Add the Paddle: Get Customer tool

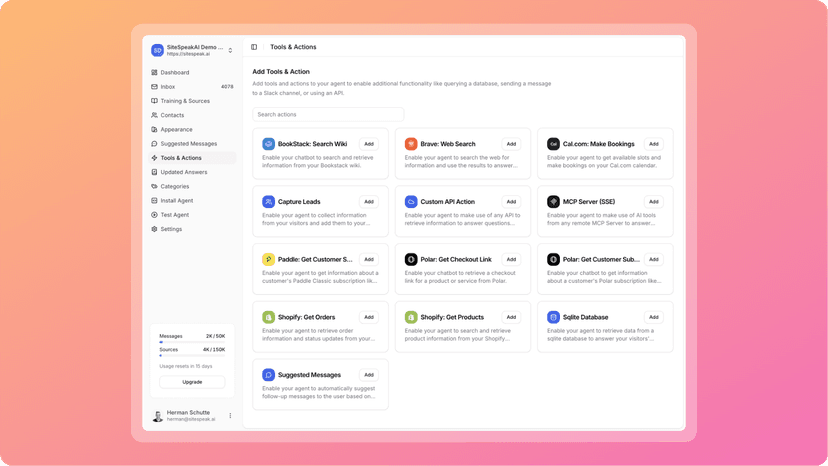(x=369, y=259)
